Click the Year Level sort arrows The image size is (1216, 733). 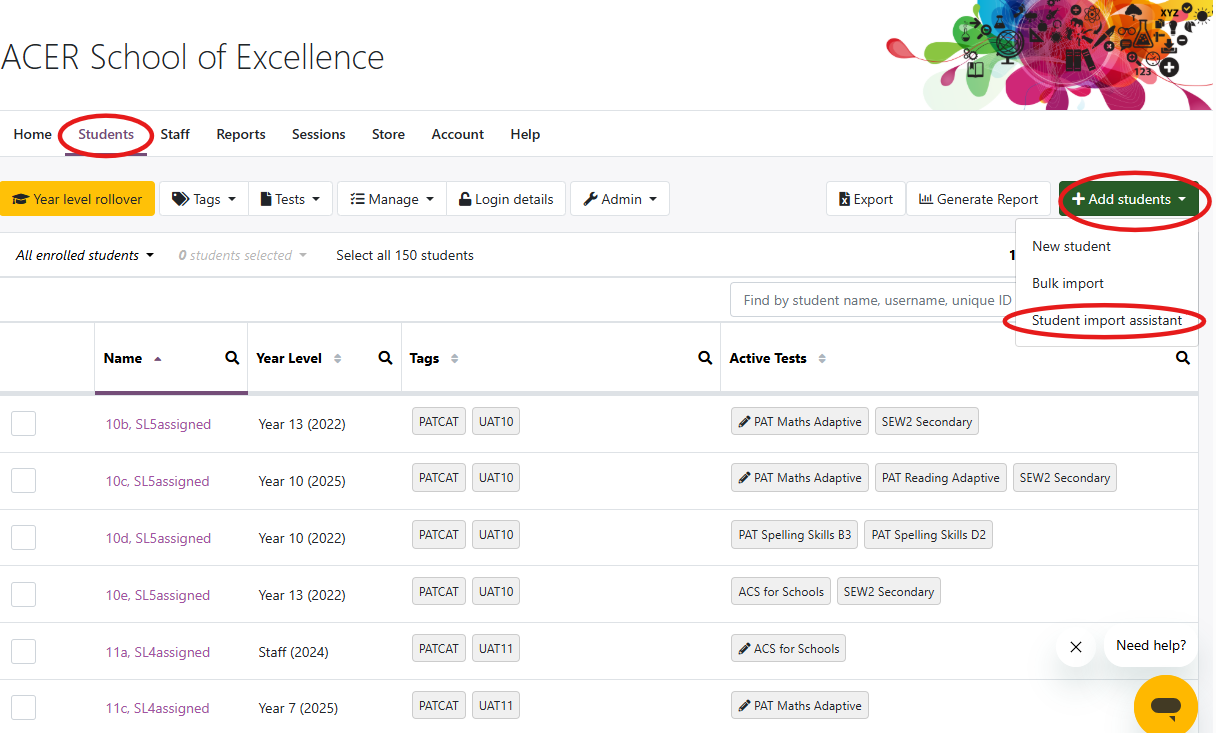point(337,358)
